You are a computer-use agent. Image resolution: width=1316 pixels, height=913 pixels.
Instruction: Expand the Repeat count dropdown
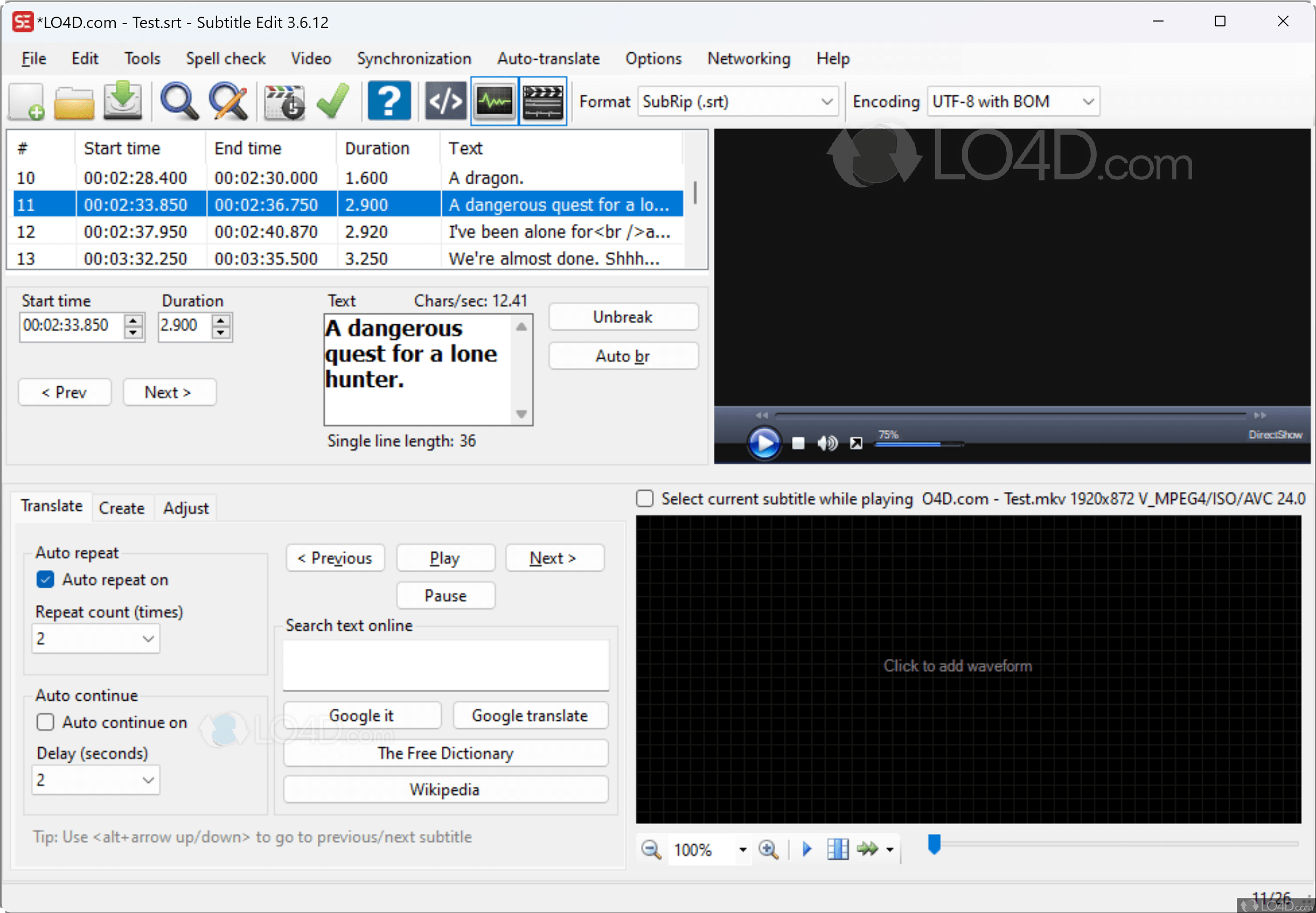[x=148, y=638]
